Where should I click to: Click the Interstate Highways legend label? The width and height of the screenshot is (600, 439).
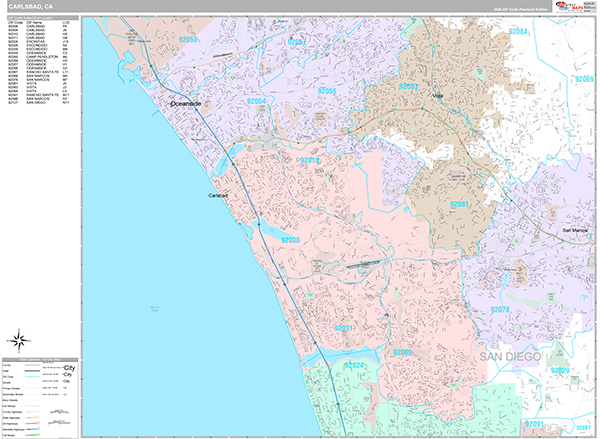(13, 429)
